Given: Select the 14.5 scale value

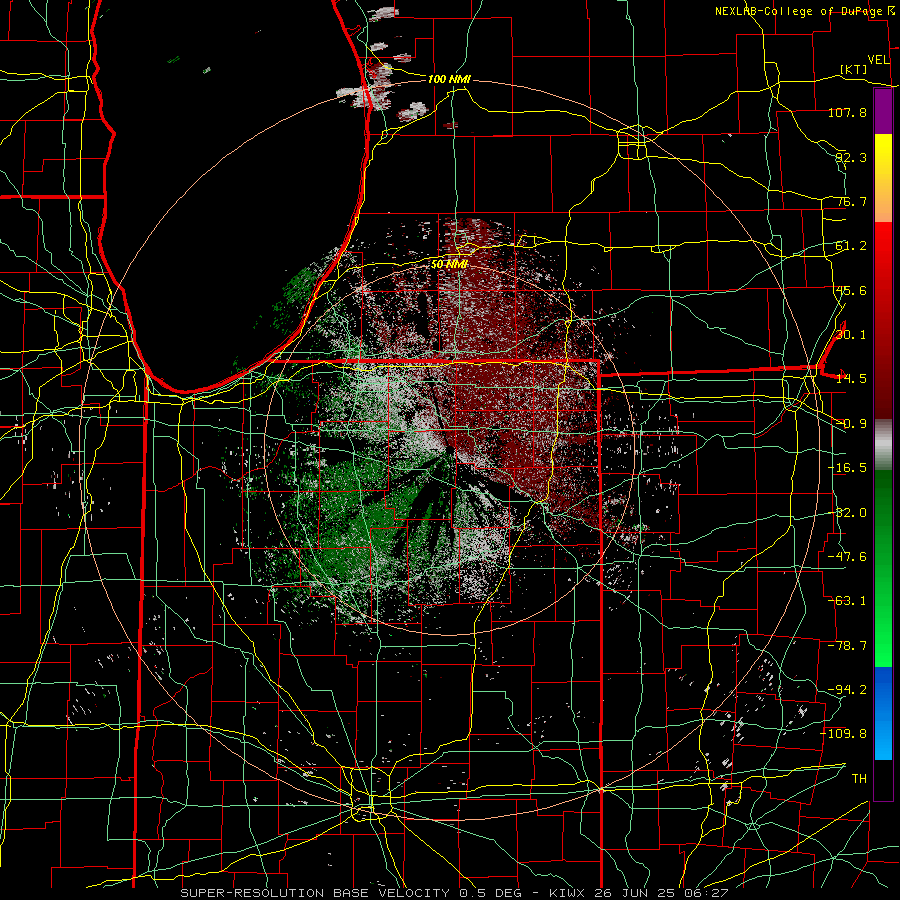Looking at the screenshot, I should (x=851, y=378).
